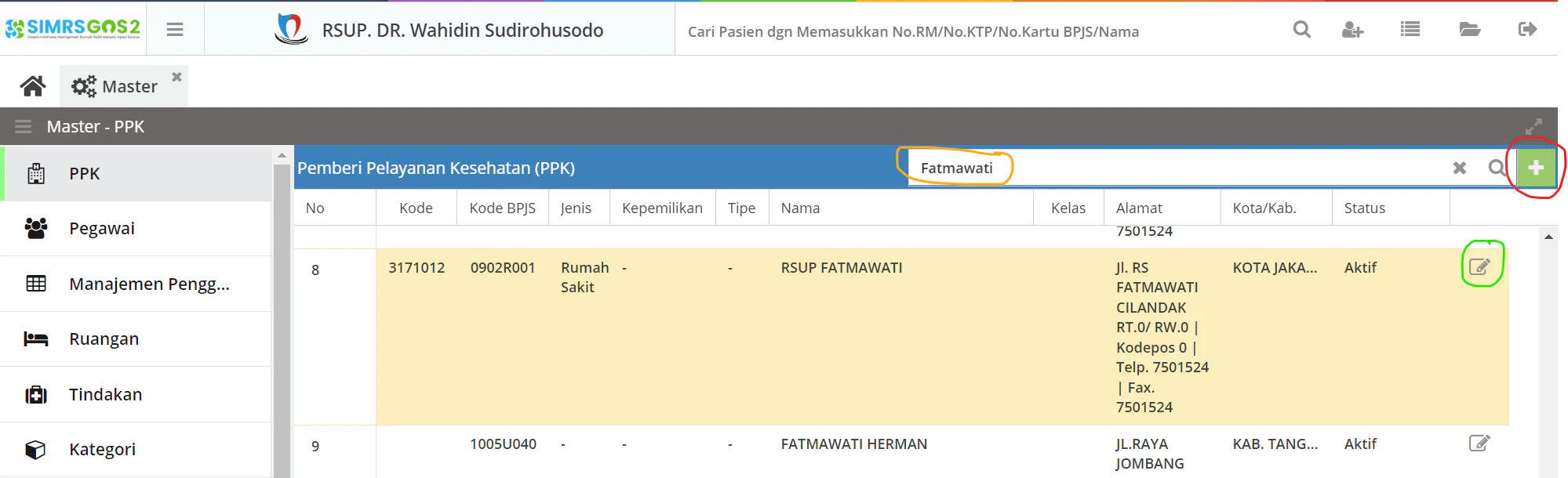This screenshot has height=478, width=1568.
Task: Select Ruangan in the sidebar
Action: pos(136,339)
